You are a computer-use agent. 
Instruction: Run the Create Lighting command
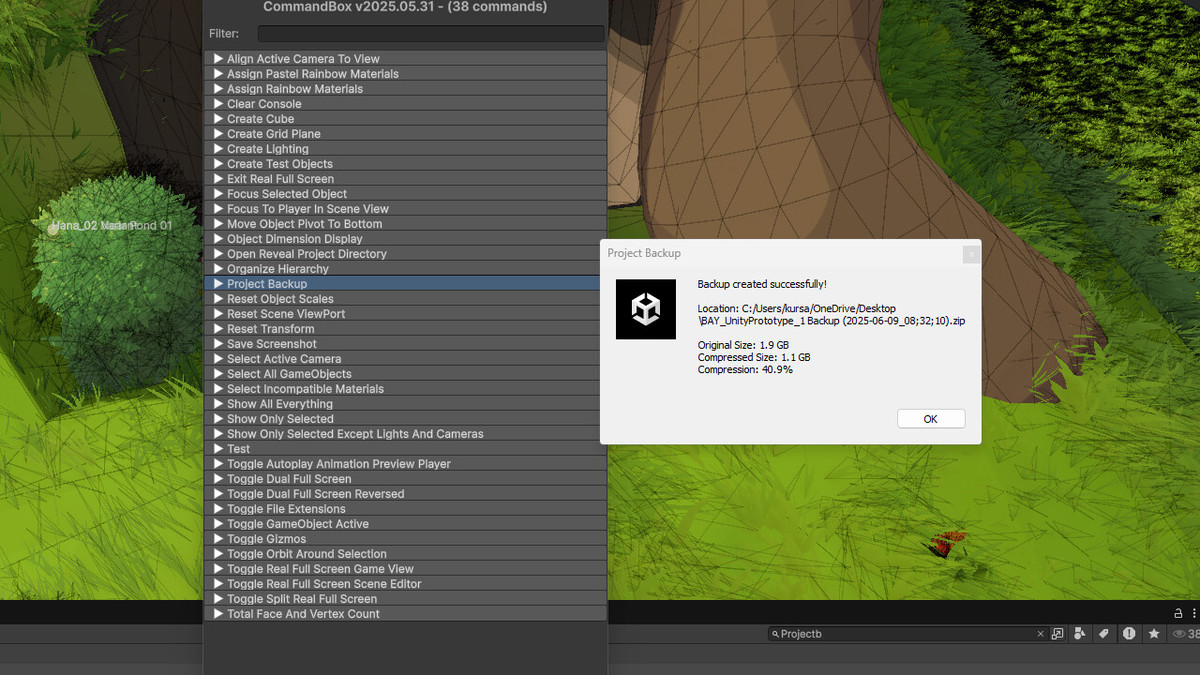[405, 149]
